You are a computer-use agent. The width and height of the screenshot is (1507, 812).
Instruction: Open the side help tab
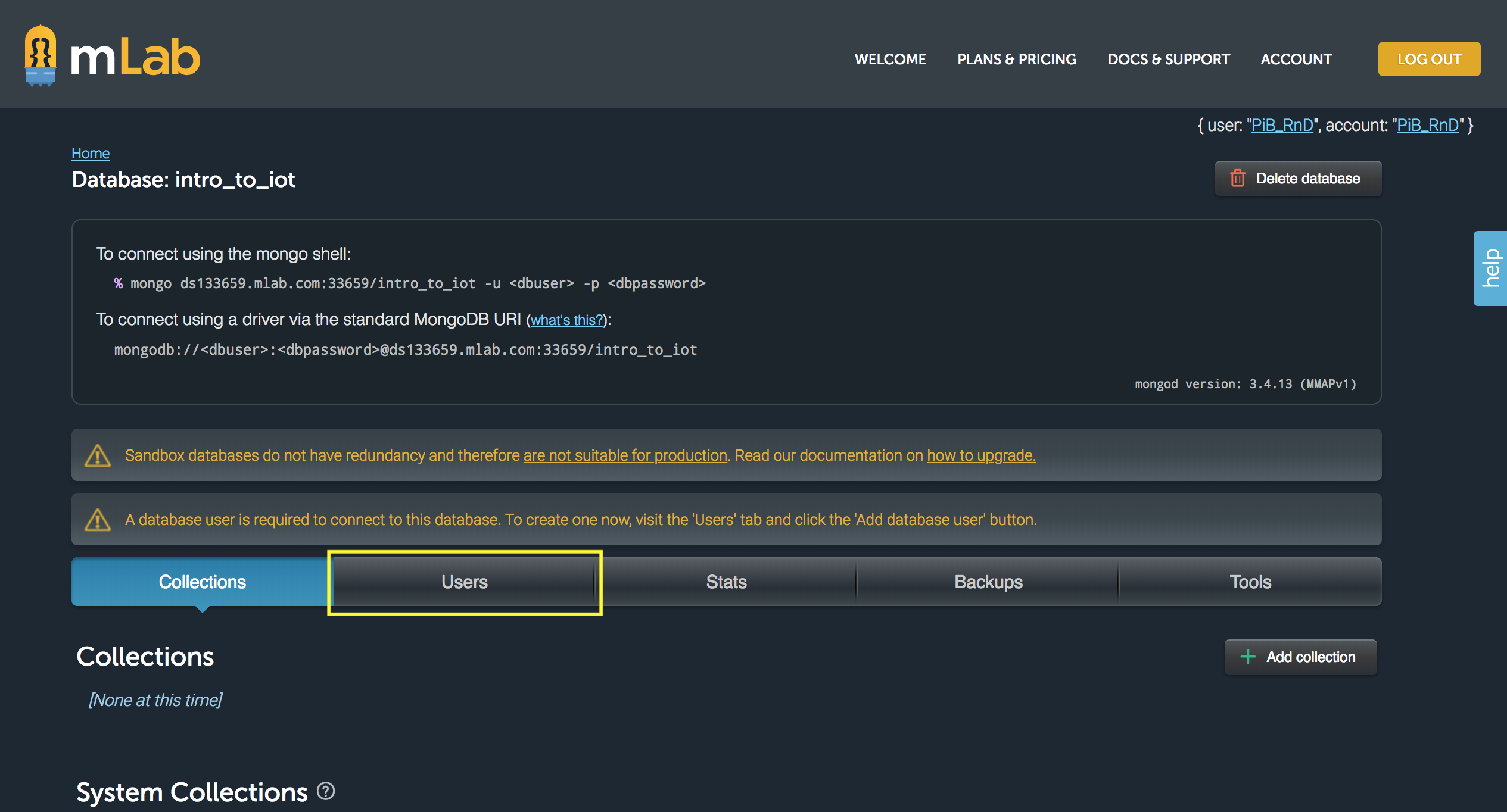(1491, 268)
